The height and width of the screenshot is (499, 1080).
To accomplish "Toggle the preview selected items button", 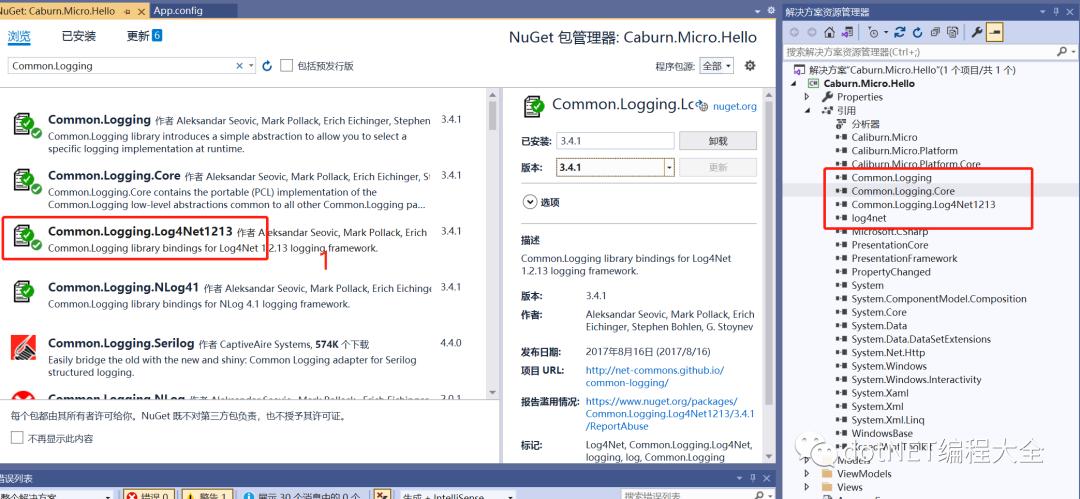I will tap(994, 32).
